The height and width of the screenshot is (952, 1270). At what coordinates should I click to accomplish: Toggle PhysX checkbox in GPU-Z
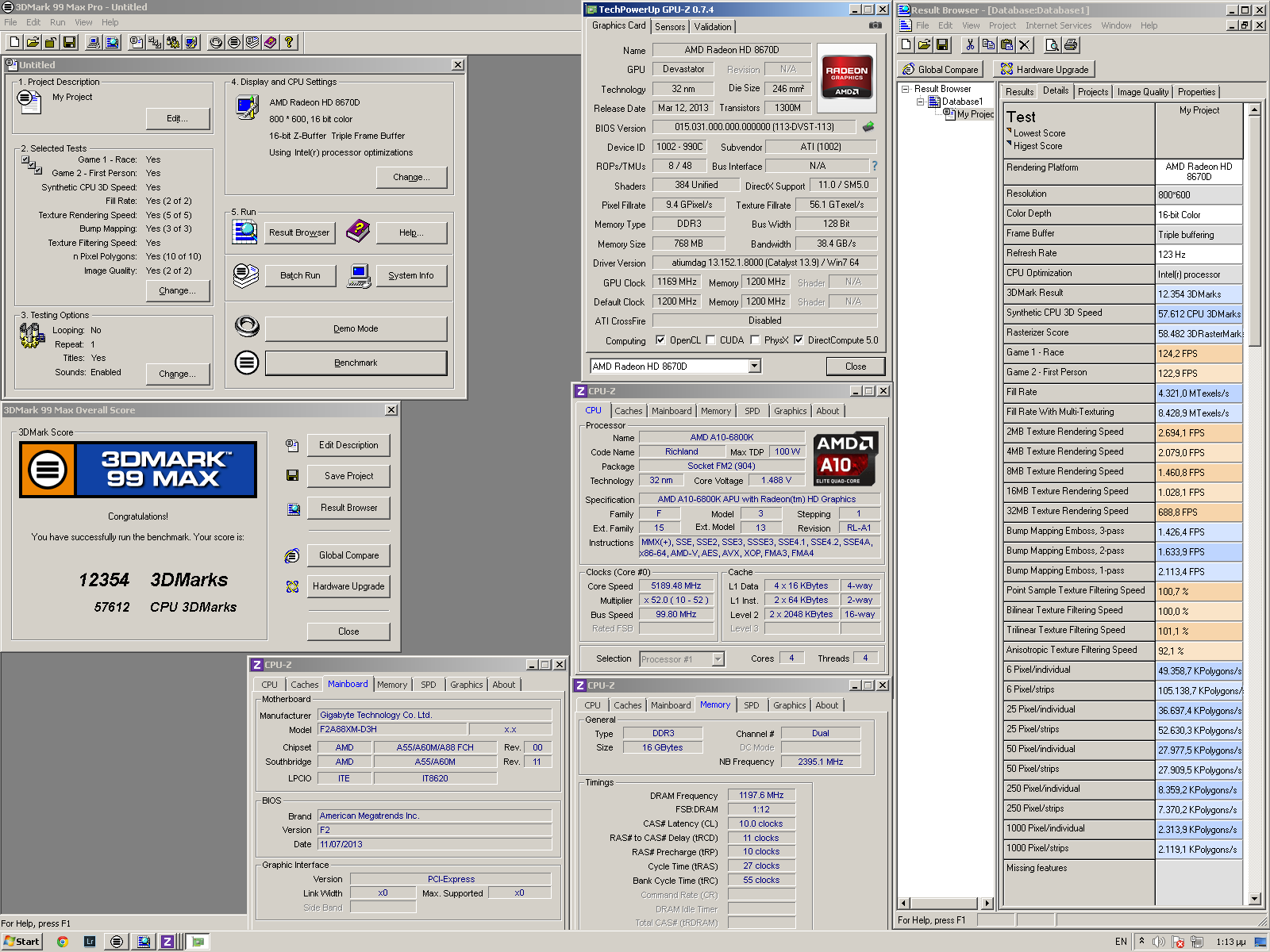[x=755, y=340]
